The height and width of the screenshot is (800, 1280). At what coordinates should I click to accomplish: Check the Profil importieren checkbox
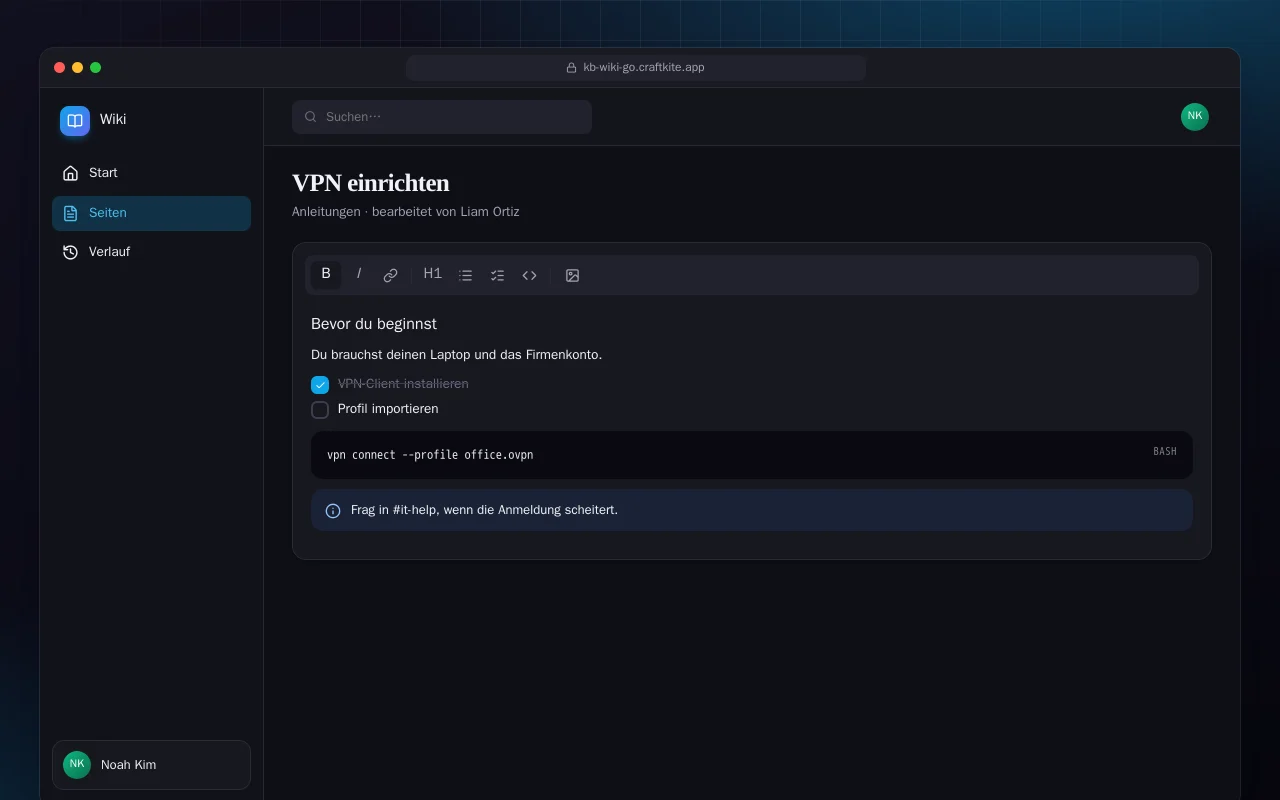point(320,410)
